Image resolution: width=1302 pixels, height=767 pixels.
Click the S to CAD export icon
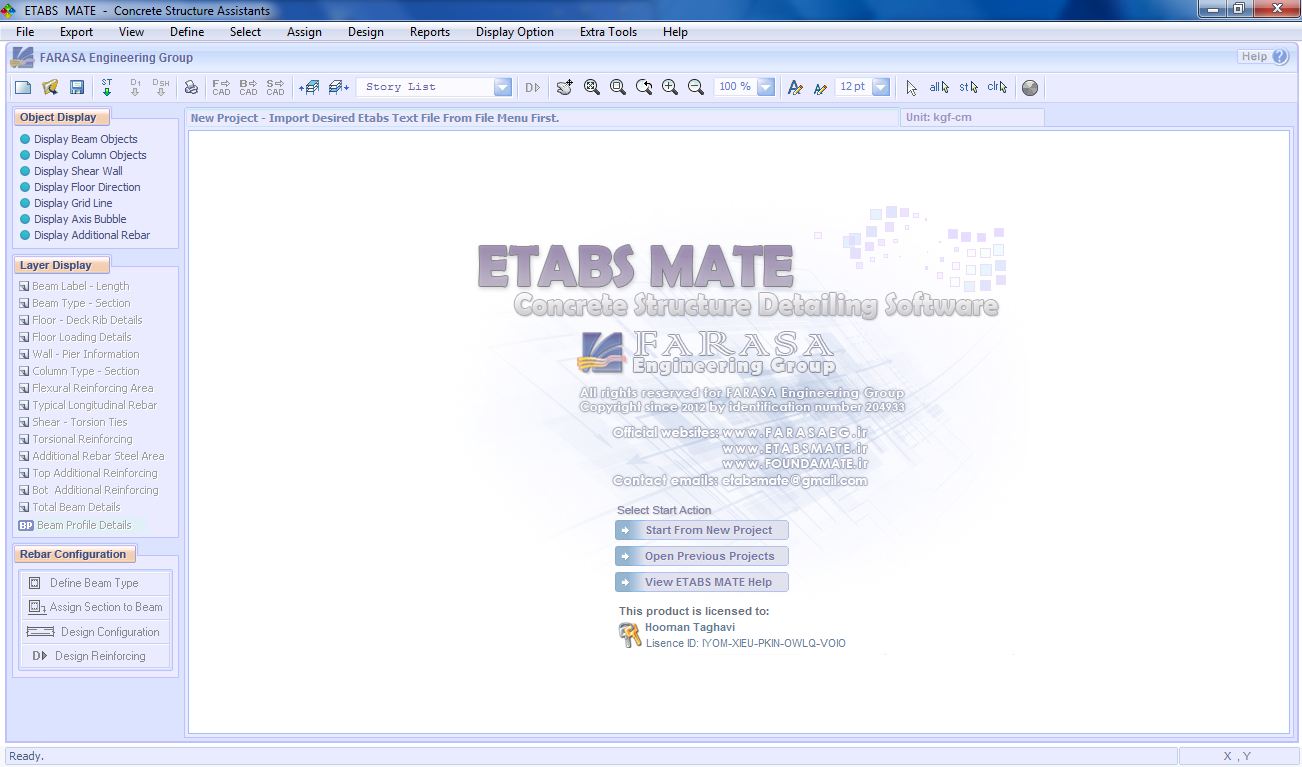(x=275, y=87)
